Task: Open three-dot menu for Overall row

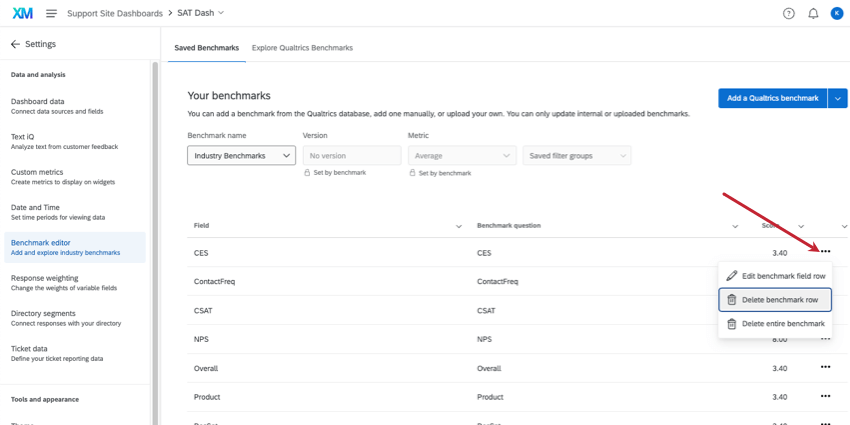Action: coord(825,368)
